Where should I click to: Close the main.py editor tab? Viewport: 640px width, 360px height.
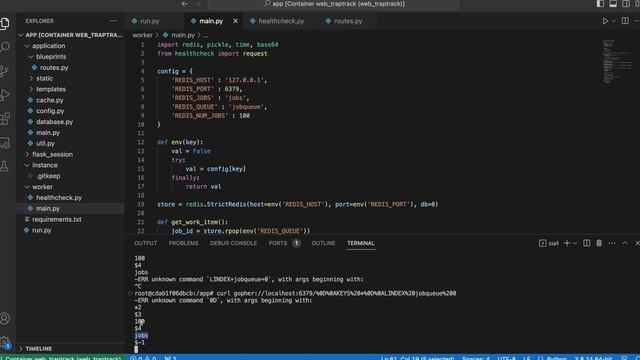[236, 21]
